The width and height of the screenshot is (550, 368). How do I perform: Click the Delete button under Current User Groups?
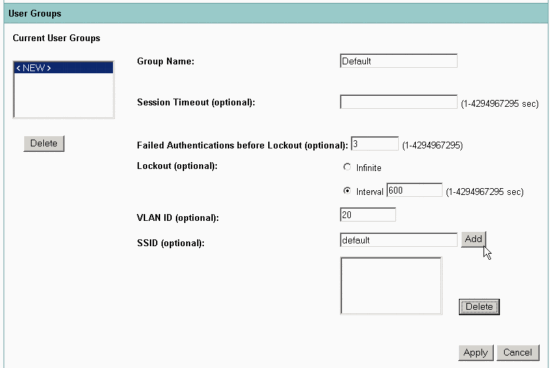coord(44,143)
